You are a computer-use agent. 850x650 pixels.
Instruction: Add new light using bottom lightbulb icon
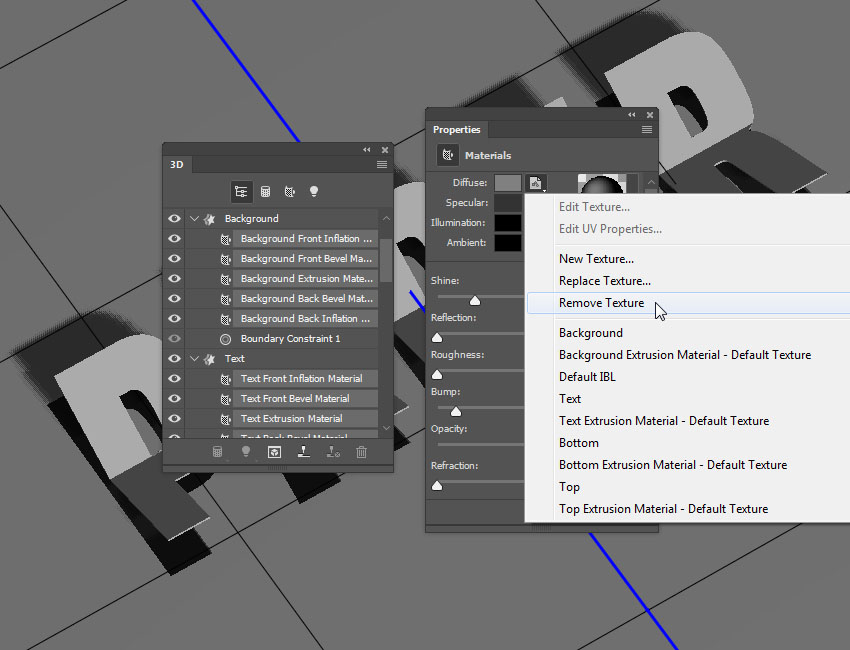point(246,452)
